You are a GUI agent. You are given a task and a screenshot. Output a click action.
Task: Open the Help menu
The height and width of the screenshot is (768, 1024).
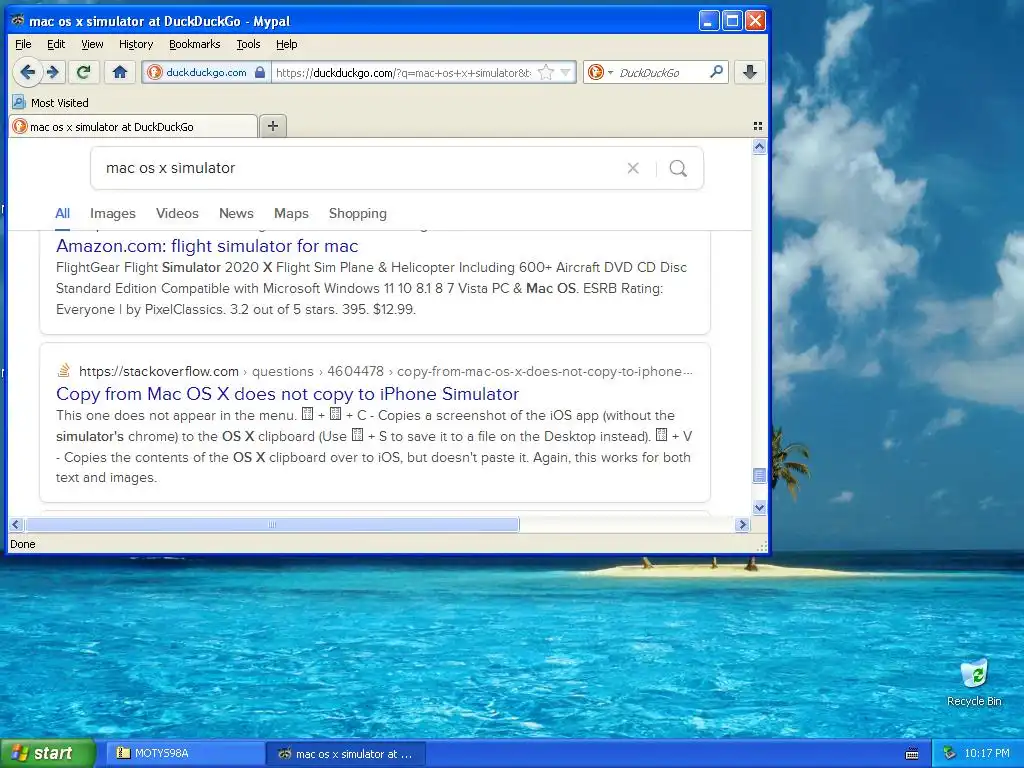[x=287, y=44]
